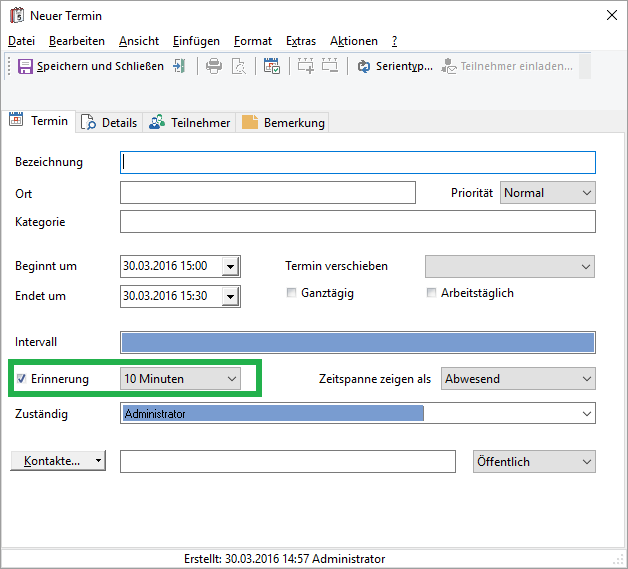Click the purple floppy disk save icon

point(25,66)
